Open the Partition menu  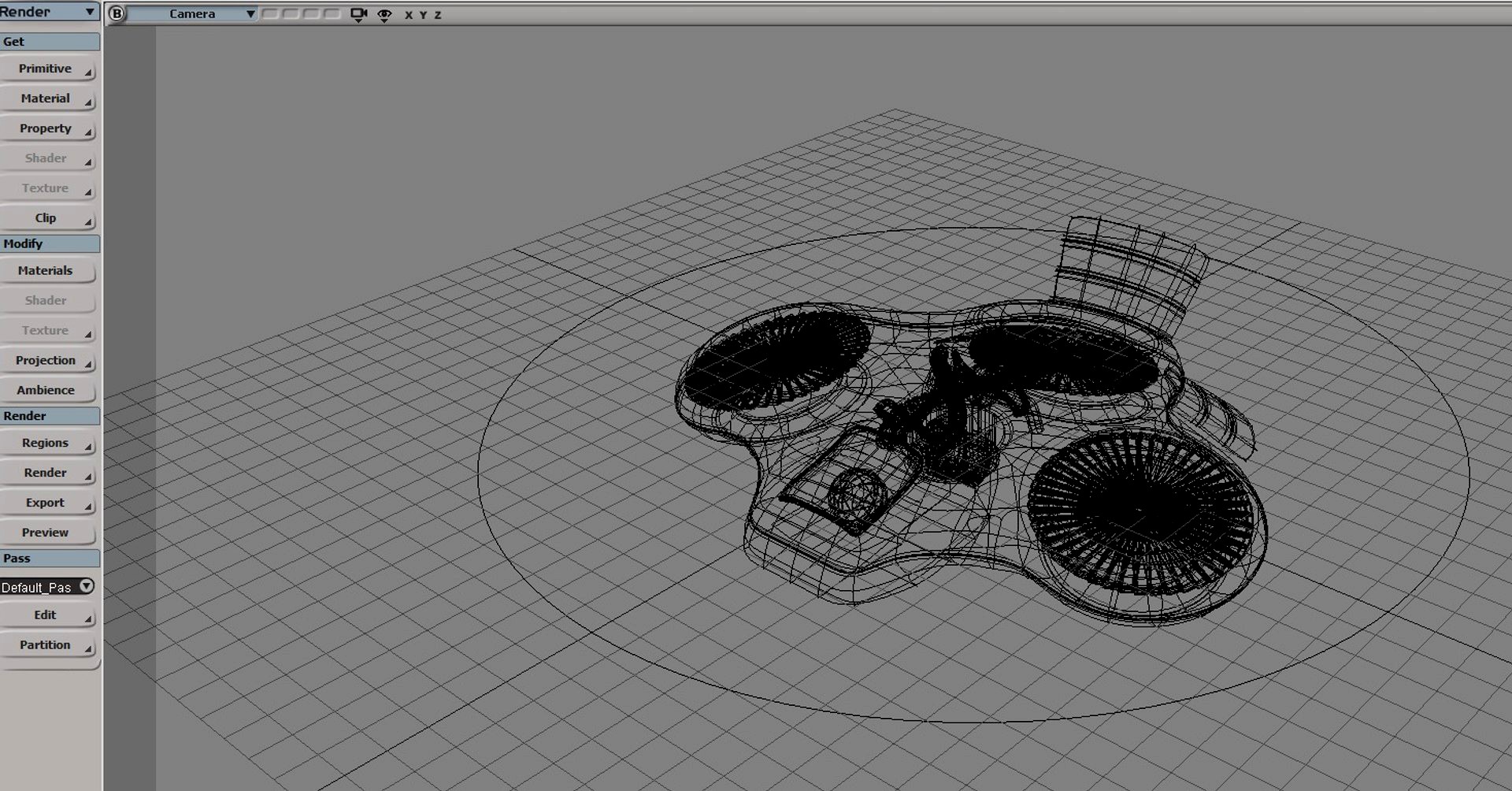(48, 645)
